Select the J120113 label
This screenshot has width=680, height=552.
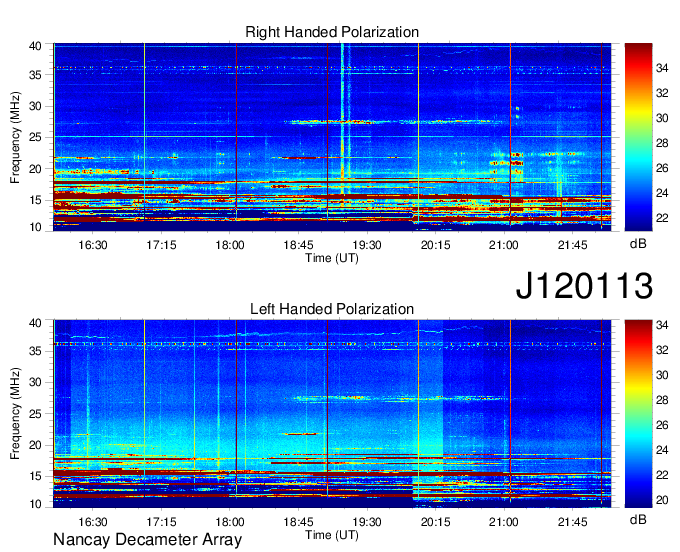pos(584,285)
